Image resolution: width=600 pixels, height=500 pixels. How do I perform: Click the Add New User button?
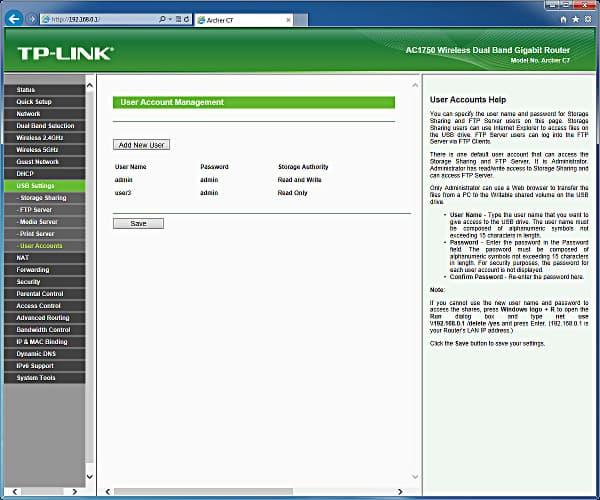pos(142,145)
